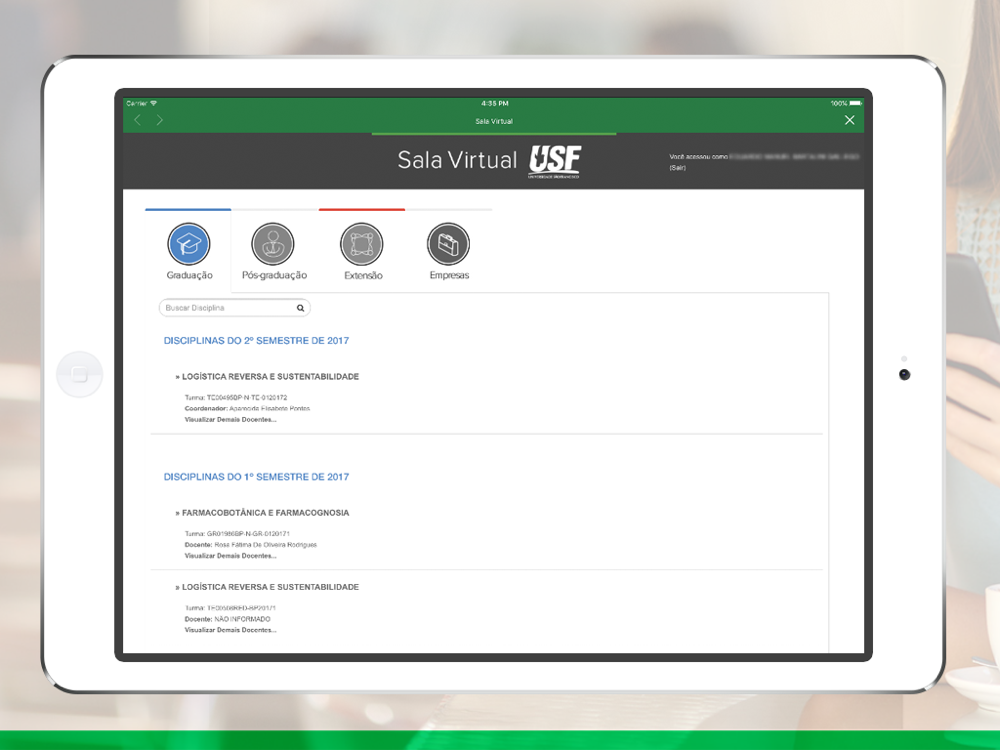Click Disciplinas do 2º Semestre de 2017 heading

pos(256,341)
